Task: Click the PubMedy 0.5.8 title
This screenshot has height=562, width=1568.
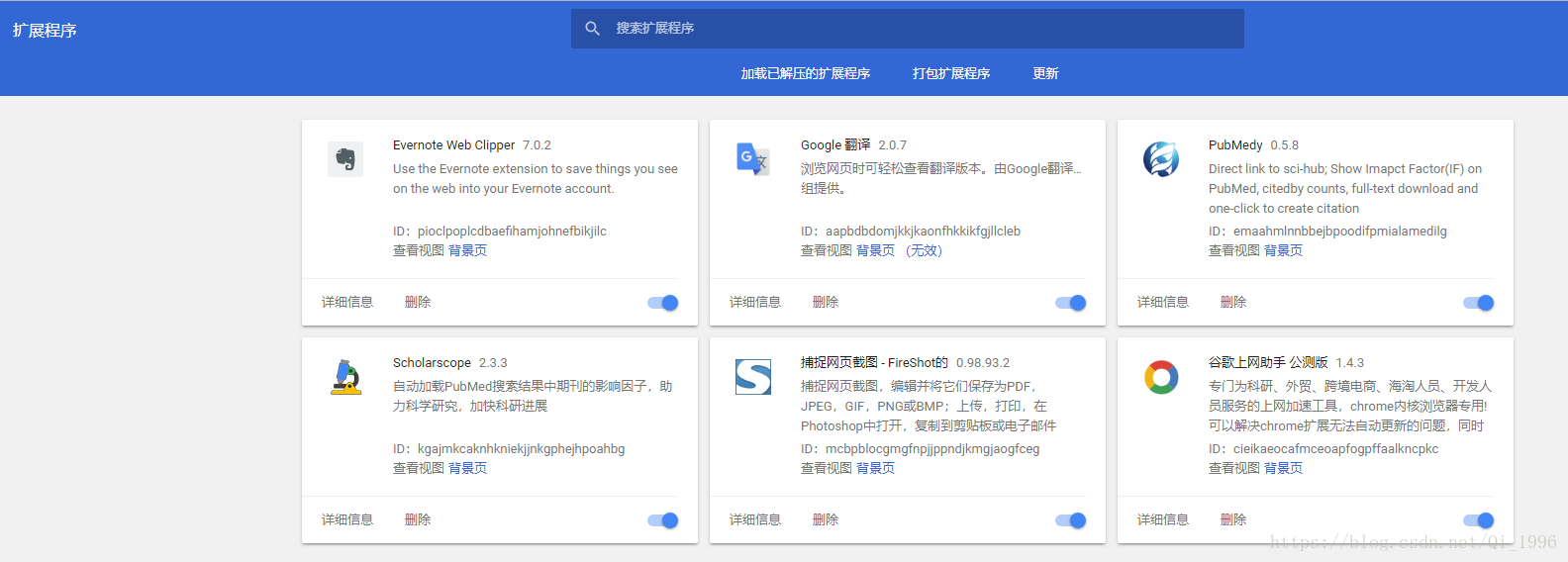Action: point(1253,144)
